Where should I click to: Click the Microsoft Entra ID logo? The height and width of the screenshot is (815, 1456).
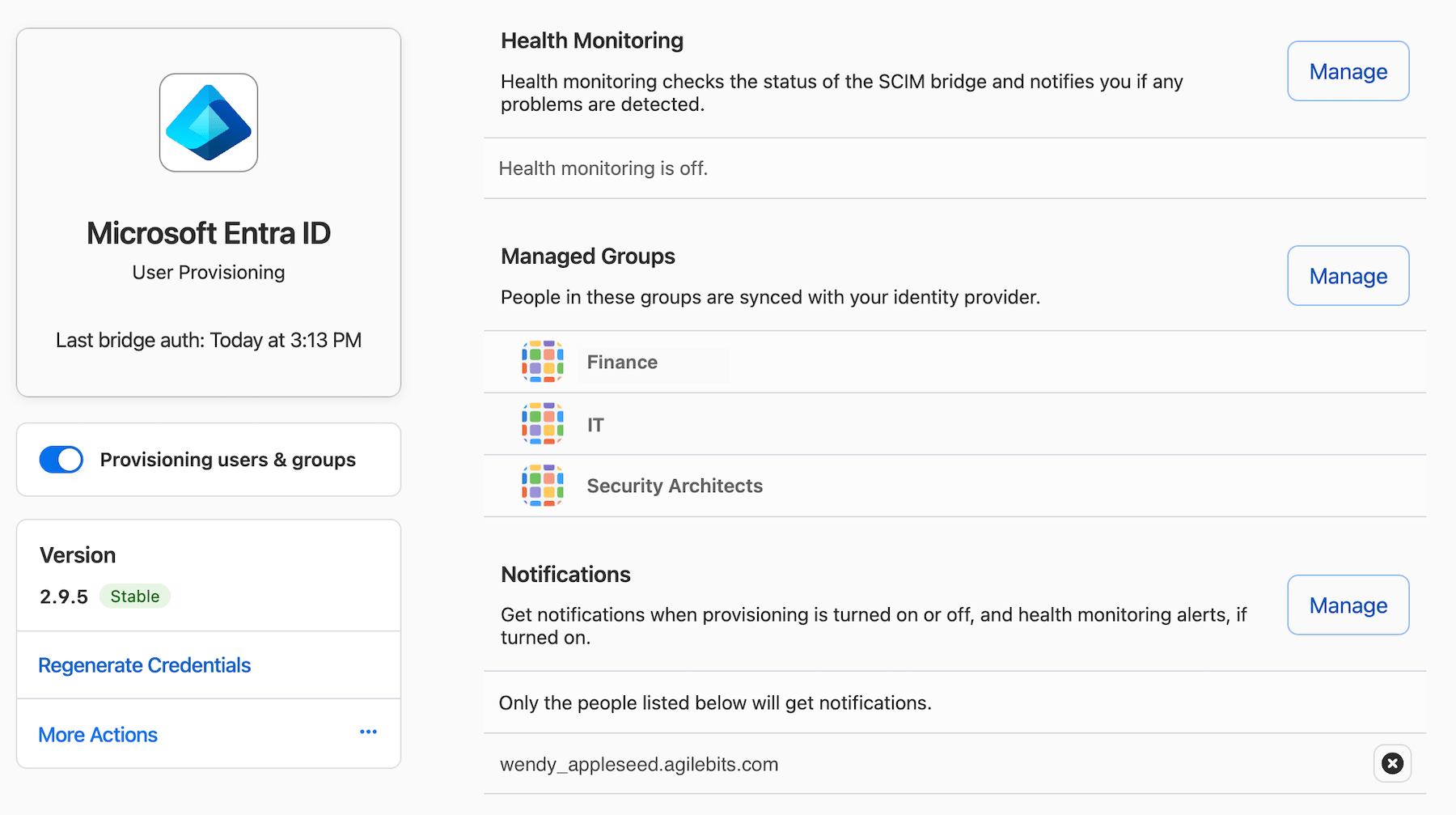click(x=208, y=122)
